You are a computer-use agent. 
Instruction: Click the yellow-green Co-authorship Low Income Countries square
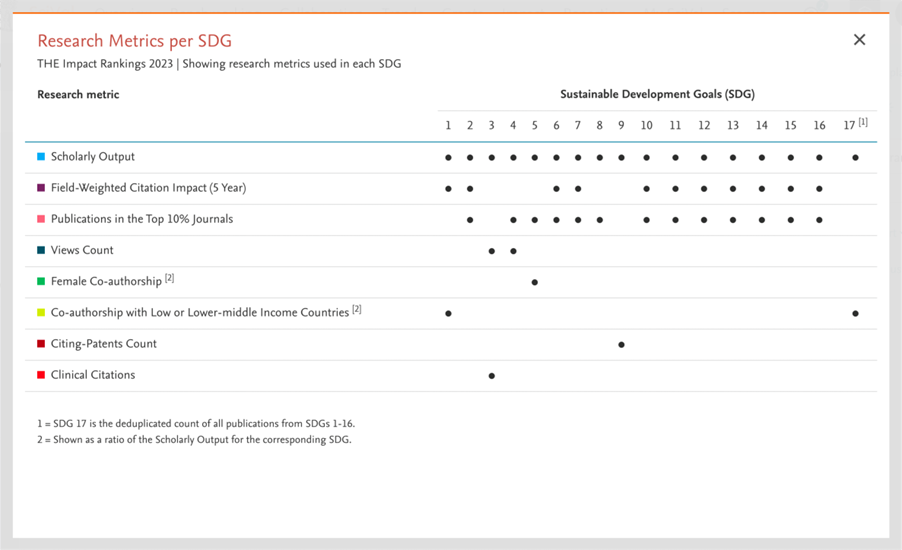point(41,312)
